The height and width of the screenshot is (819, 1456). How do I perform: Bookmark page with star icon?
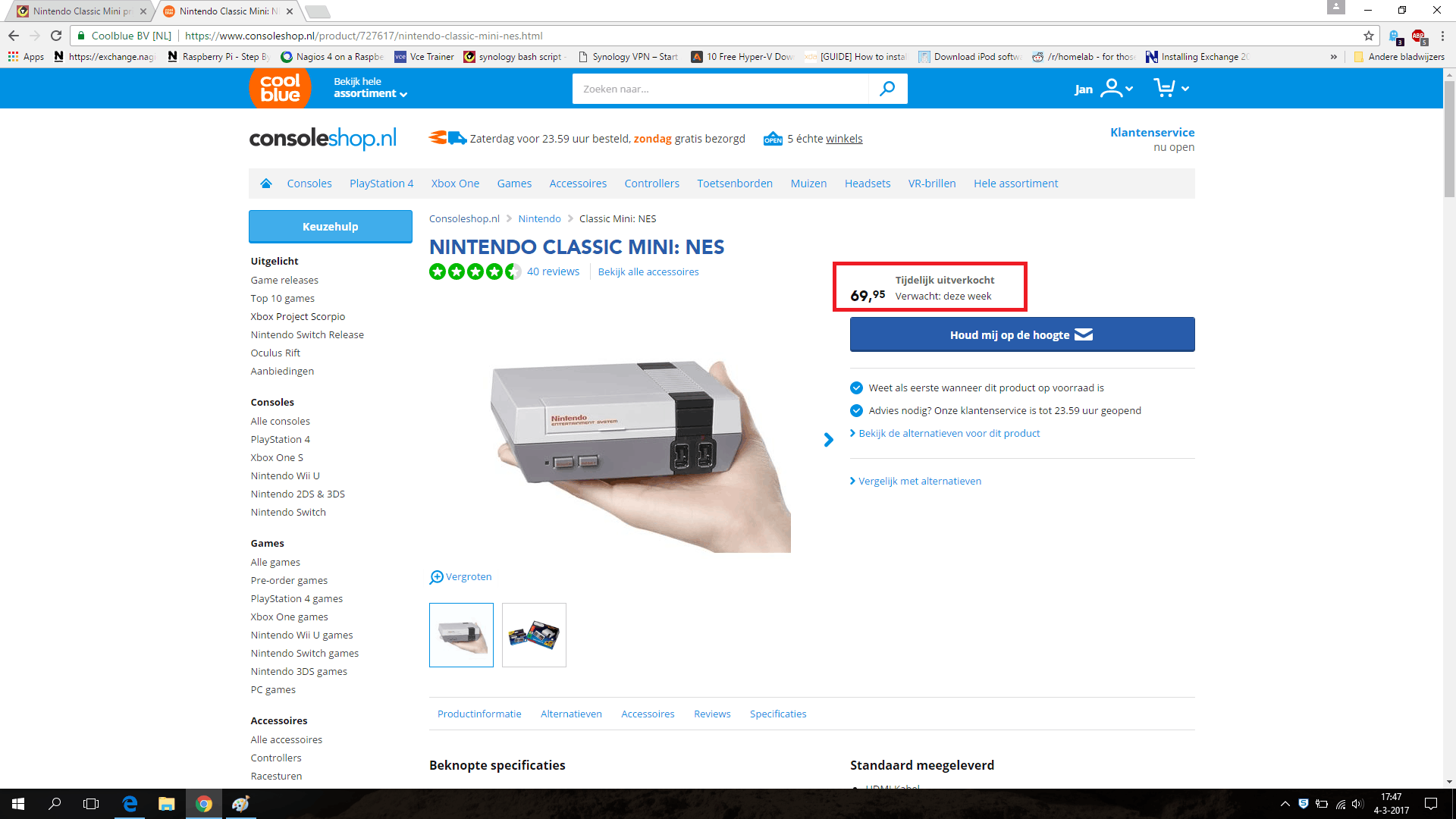click(1368, 36)
